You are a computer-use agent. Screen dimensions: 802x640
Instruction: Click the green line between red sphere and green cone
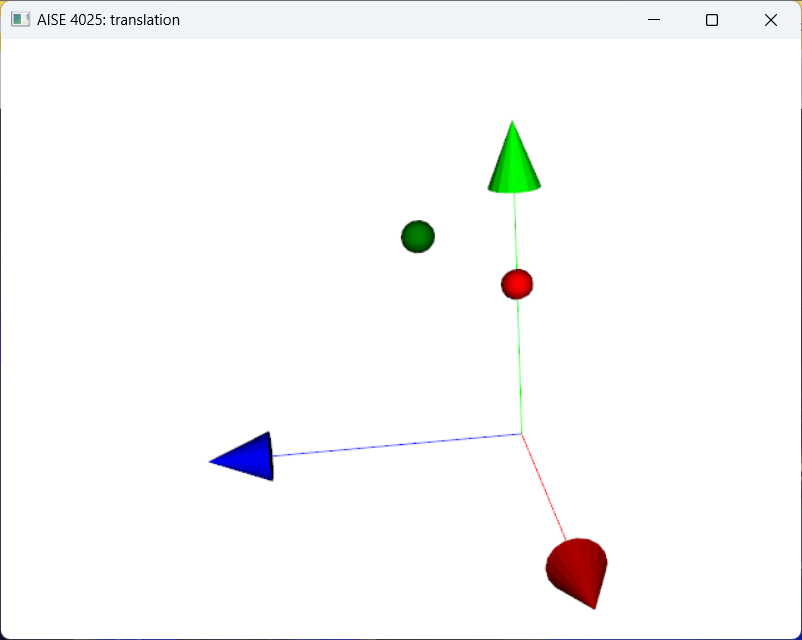point(516,230)
